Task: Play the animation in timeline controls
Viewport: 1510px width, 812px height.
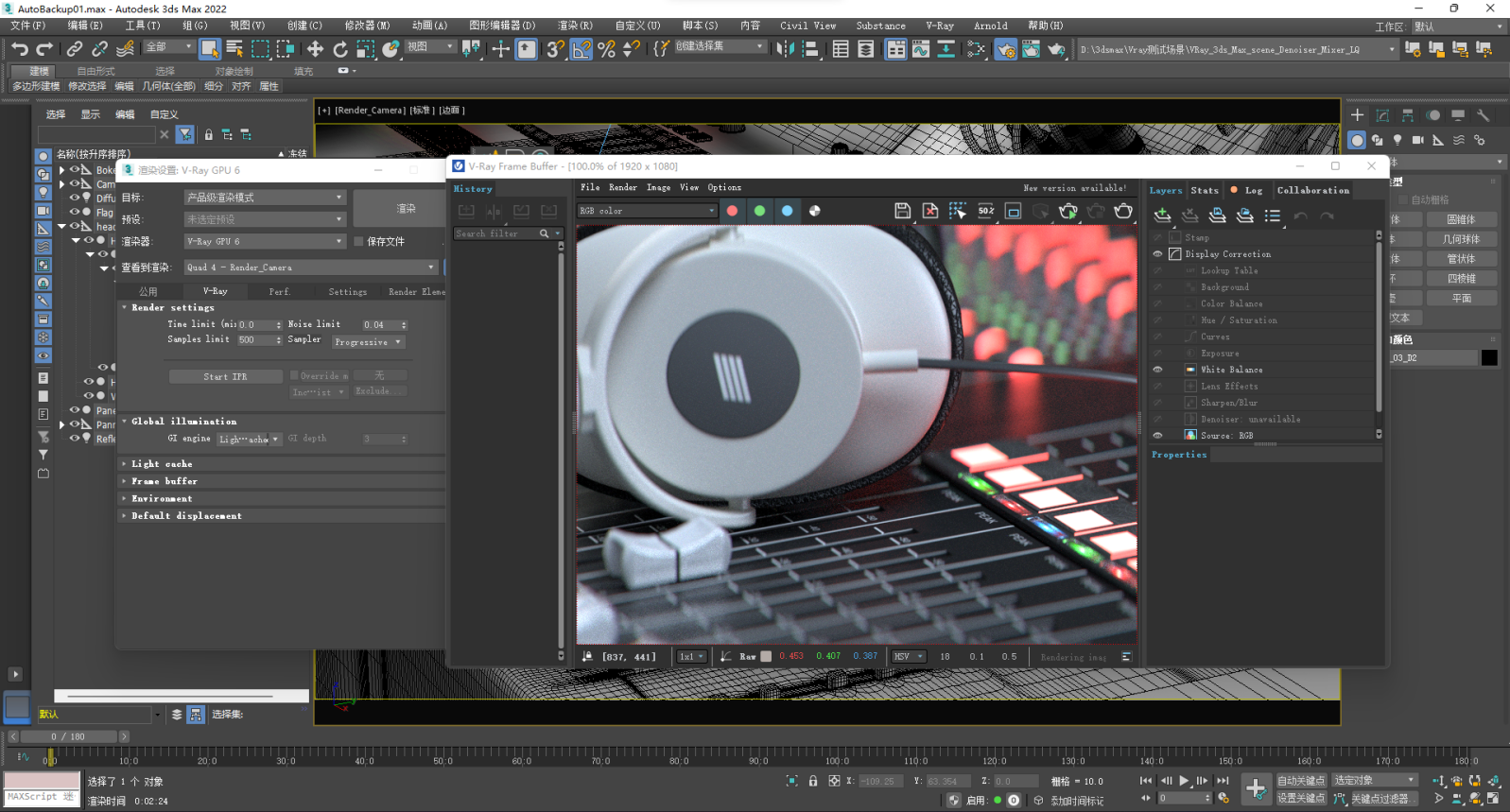Action: tap(1184, 781)
